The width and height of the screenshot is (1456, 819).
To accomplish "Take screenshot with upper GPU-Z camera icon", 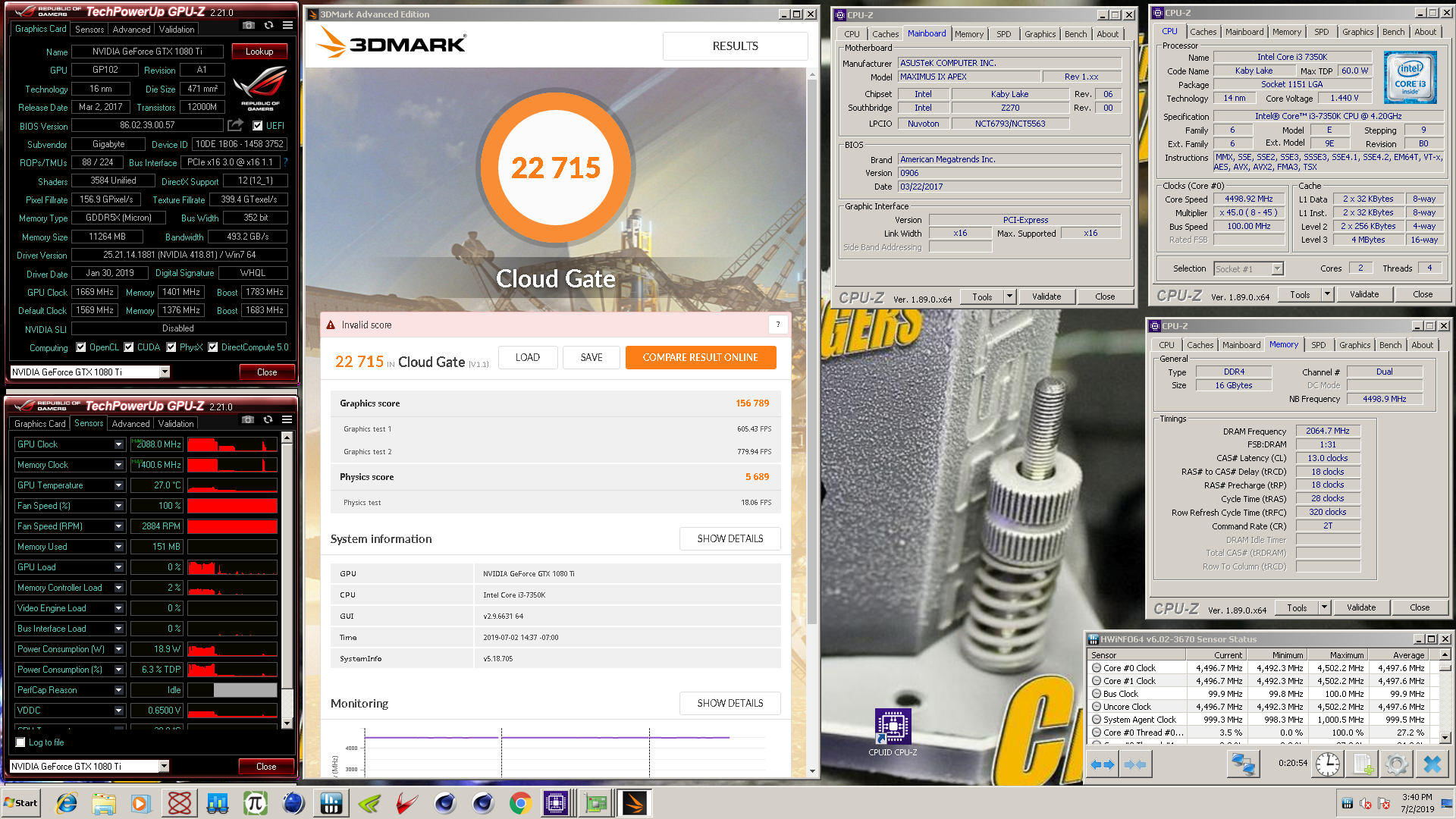I will [x=248, y=26].
